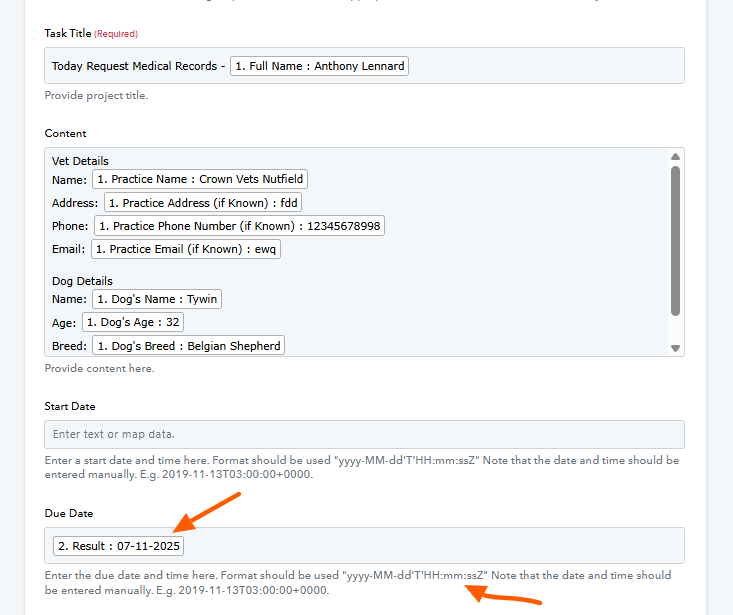
Task: Click the Content scrollbar up arrow
Action: (675, 157)
